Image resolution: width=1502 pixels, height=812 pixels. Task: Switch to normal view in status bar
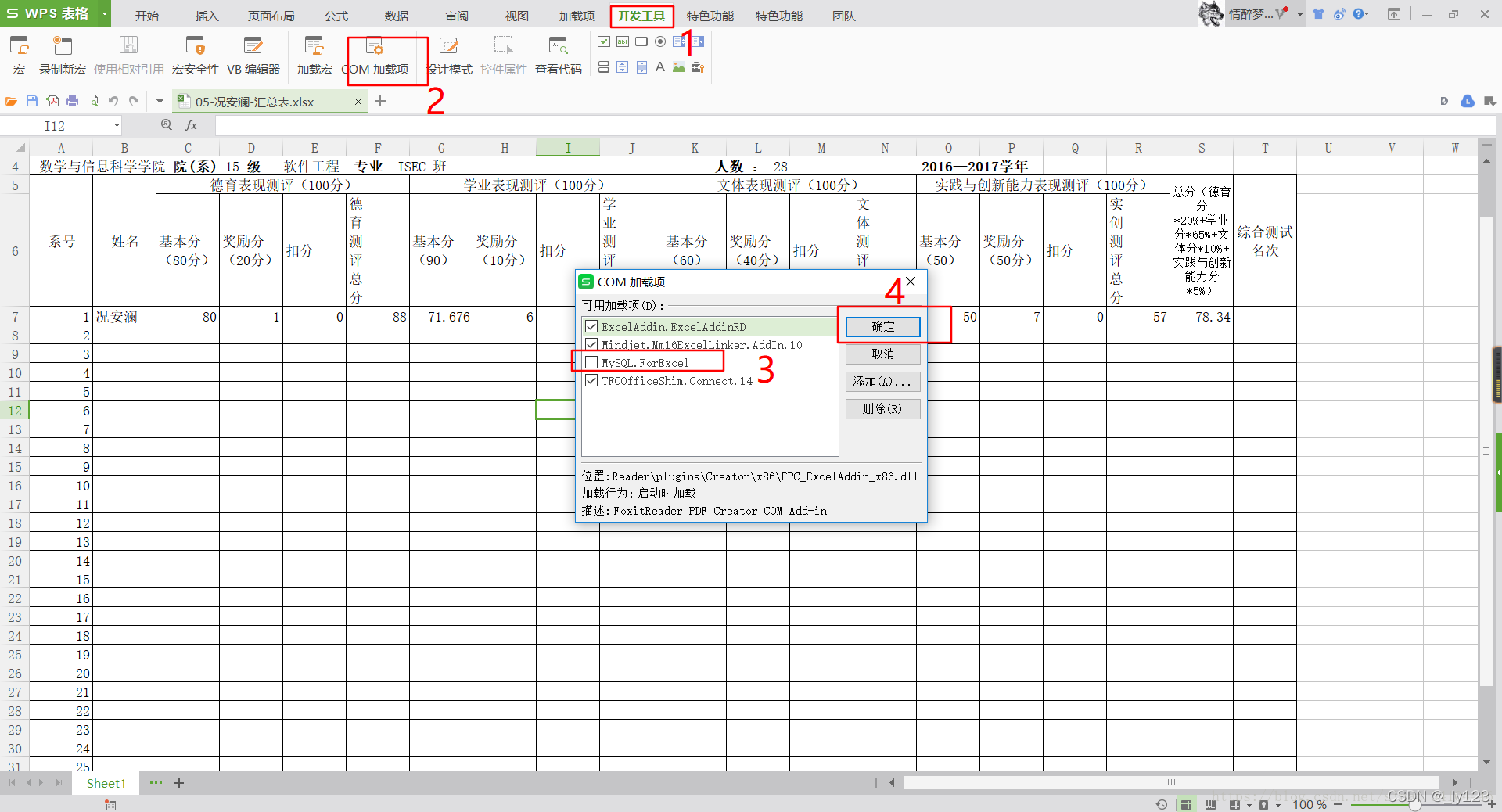point(1187,805)
